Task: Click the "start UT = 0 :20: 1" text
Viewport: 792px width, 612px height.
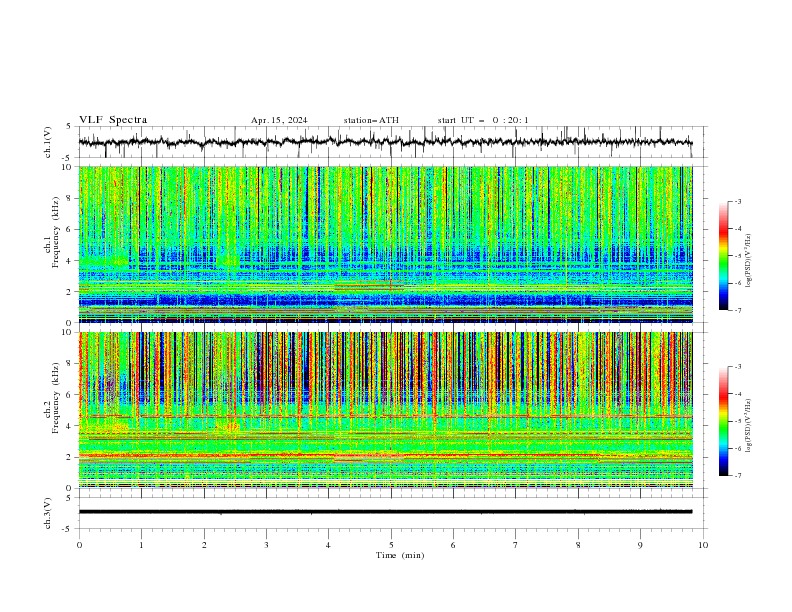Action: pyautogui.click(x=483, y=120)
